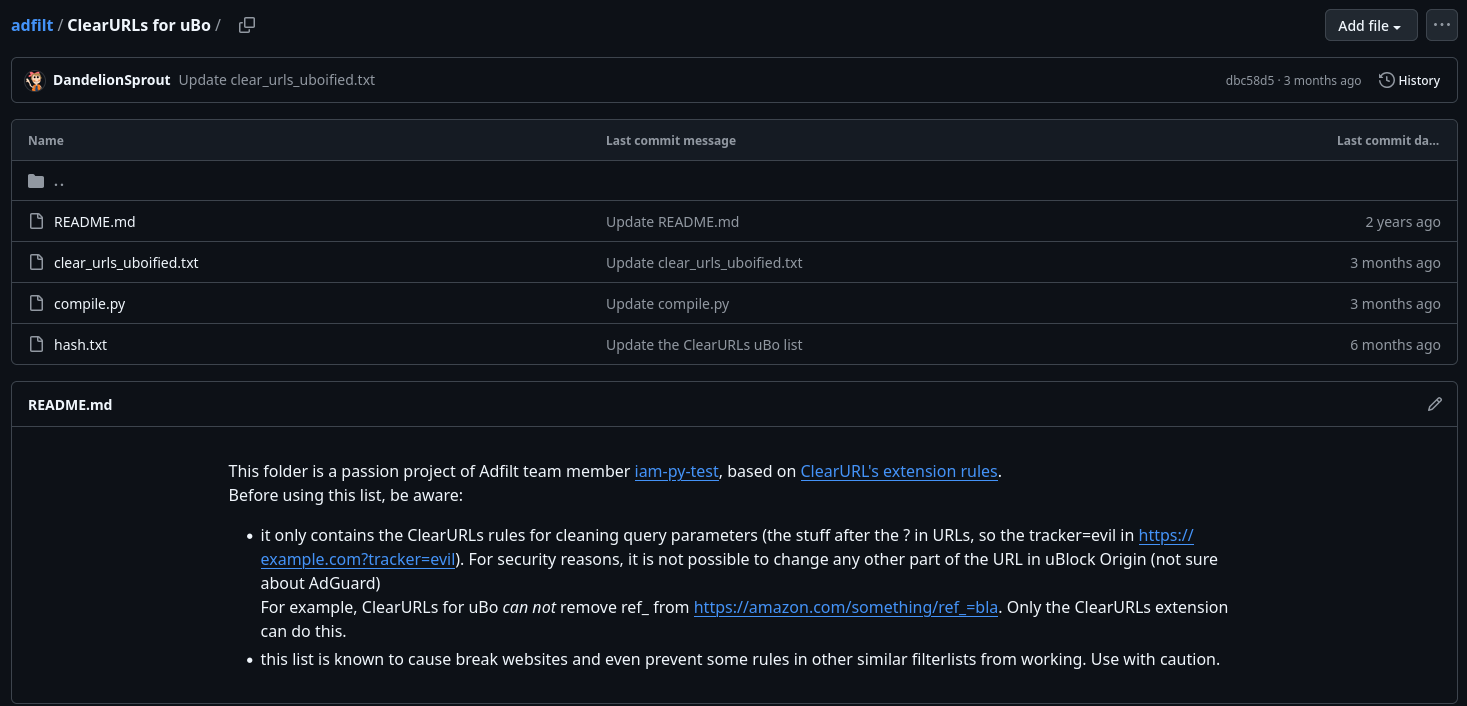The width and height of the screenshot is (1467, 706).
Task: Click the 'Name' column header
Action: (x=46, y=141)
